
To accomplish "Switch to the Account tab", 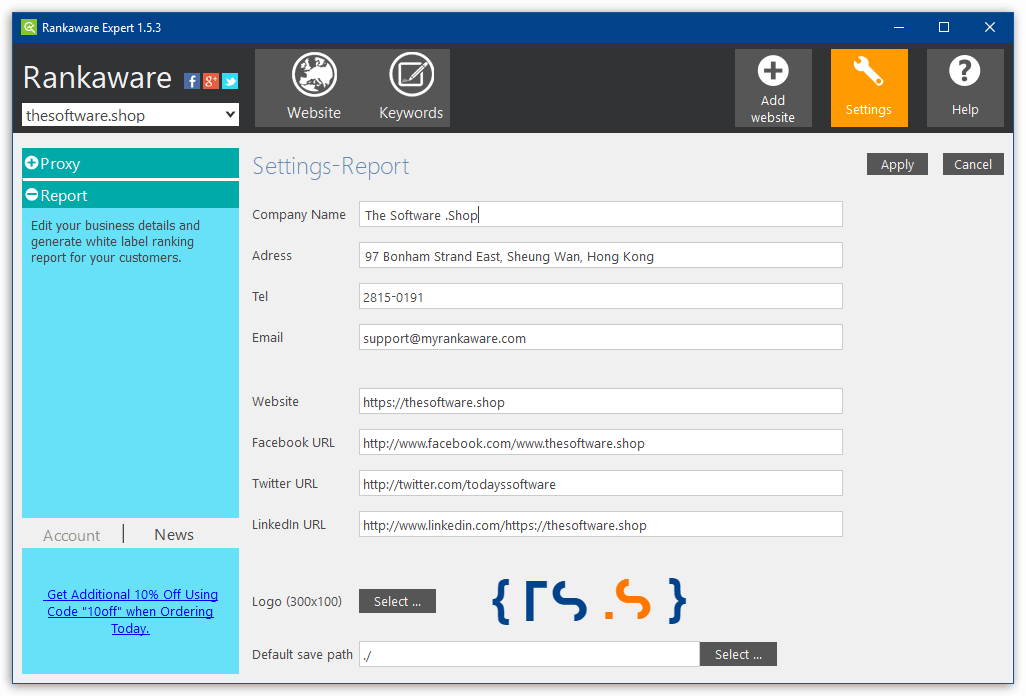I will point(71,534).
